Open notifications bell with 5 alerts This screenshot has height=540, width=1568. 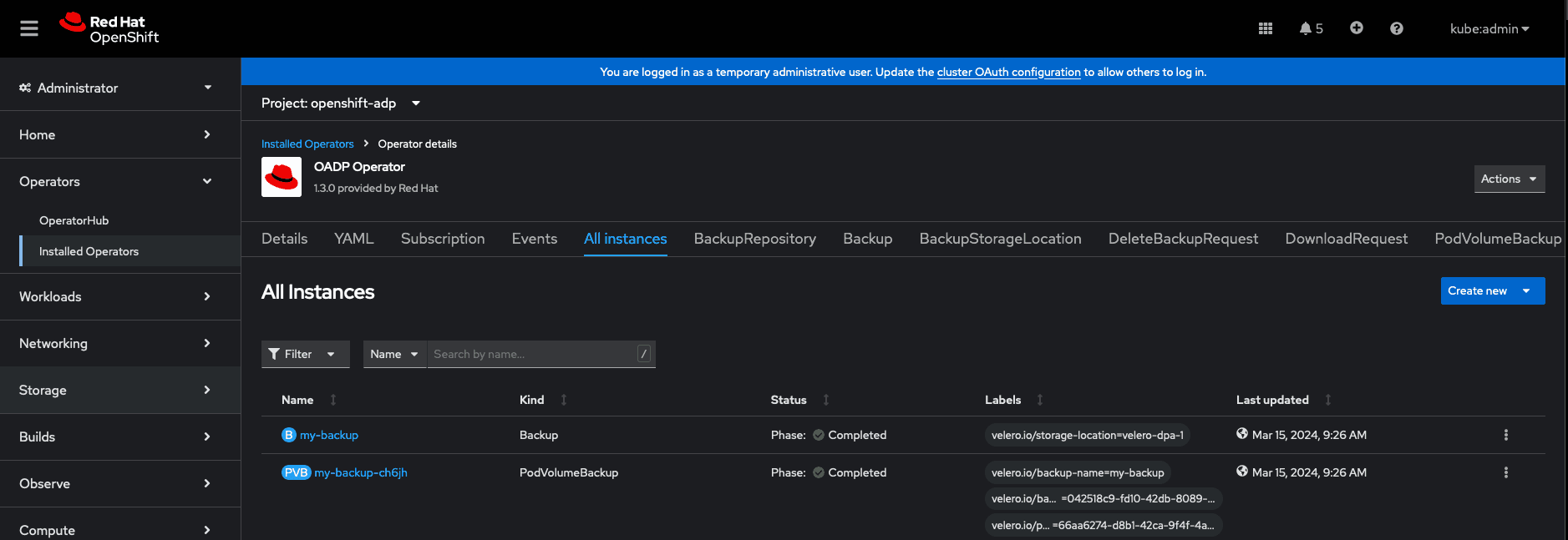(1311, 28)
